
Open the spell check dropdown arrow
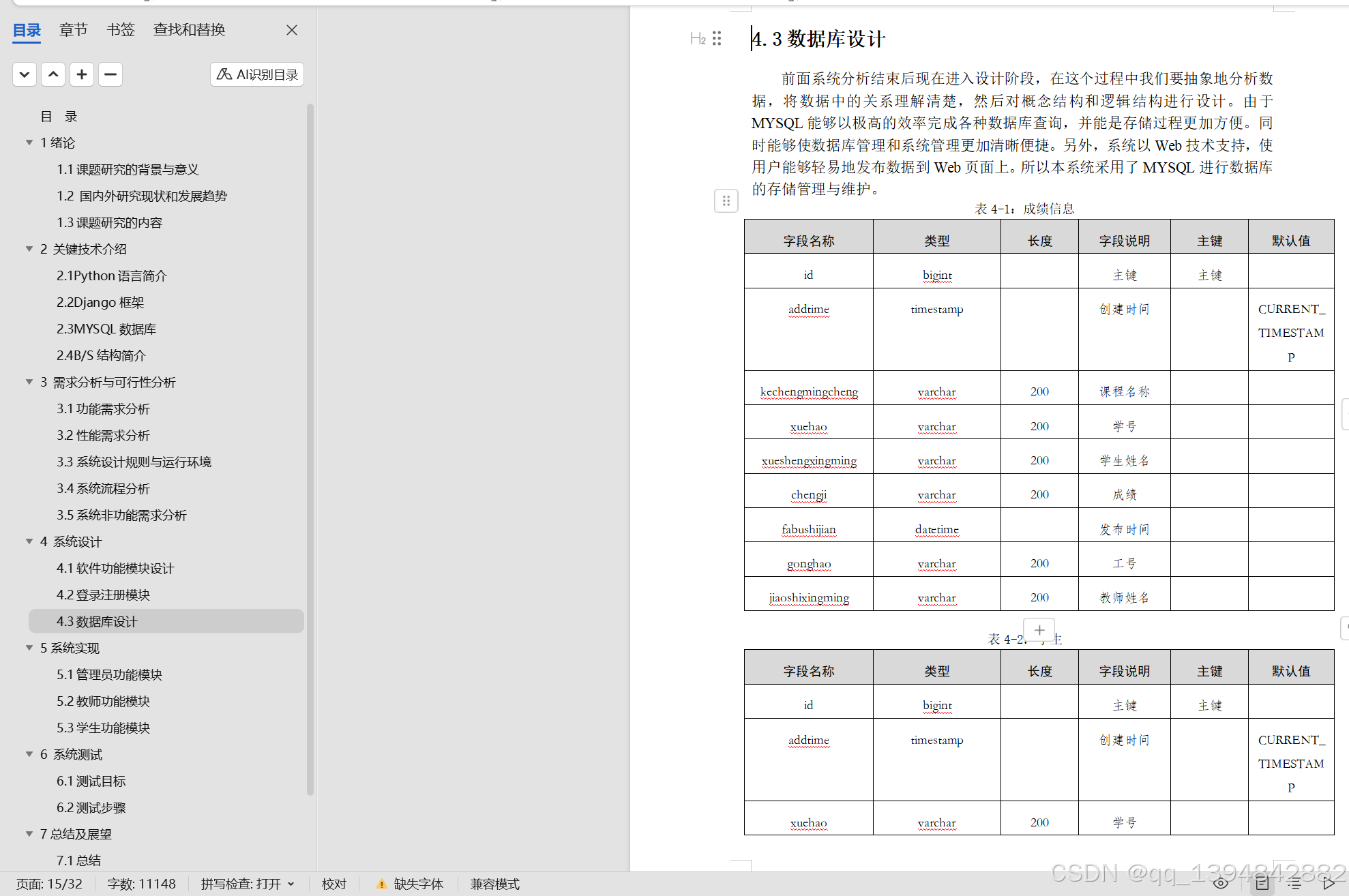(290, 884)
